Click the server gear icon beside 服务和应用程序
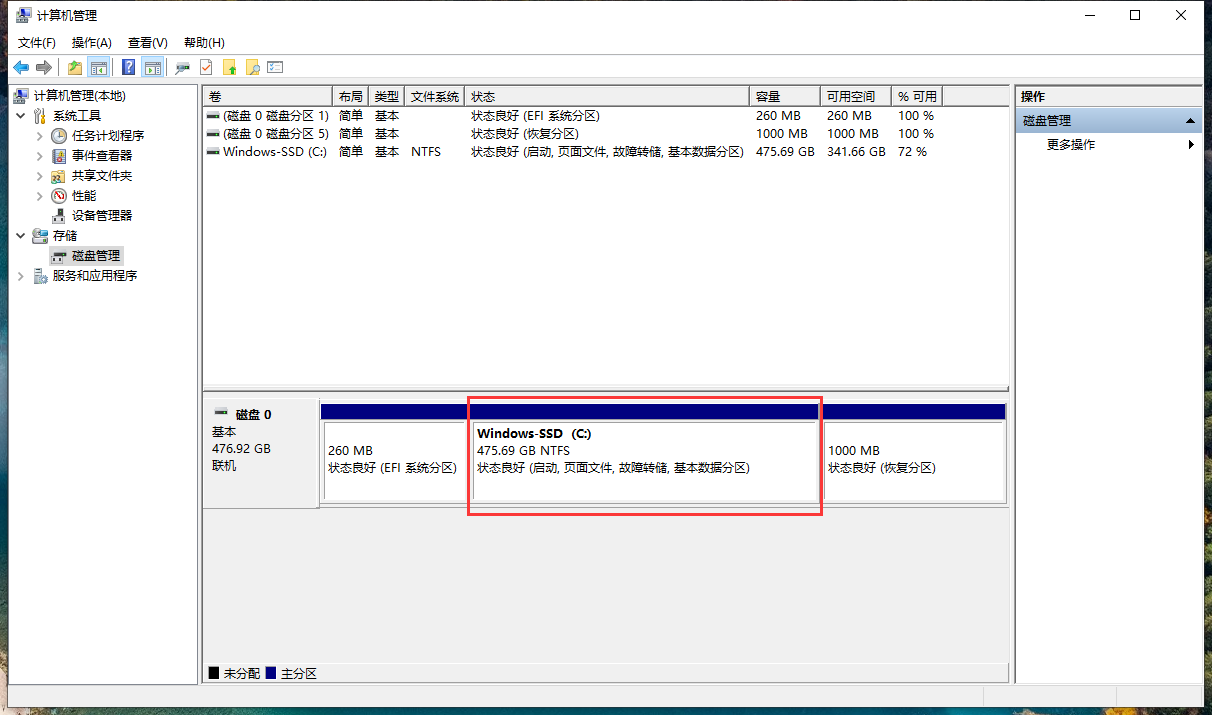 click(x=41, y=276)
